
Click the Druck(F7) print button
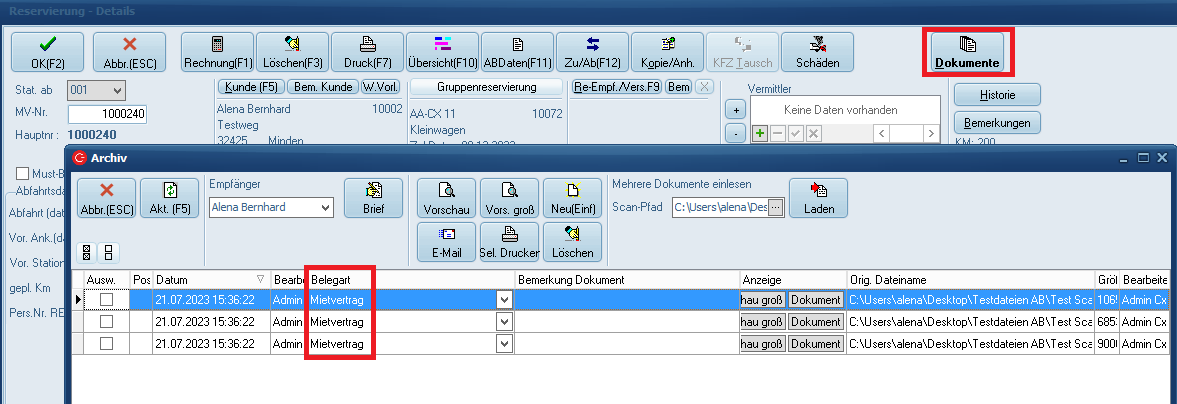coord(367,52)
